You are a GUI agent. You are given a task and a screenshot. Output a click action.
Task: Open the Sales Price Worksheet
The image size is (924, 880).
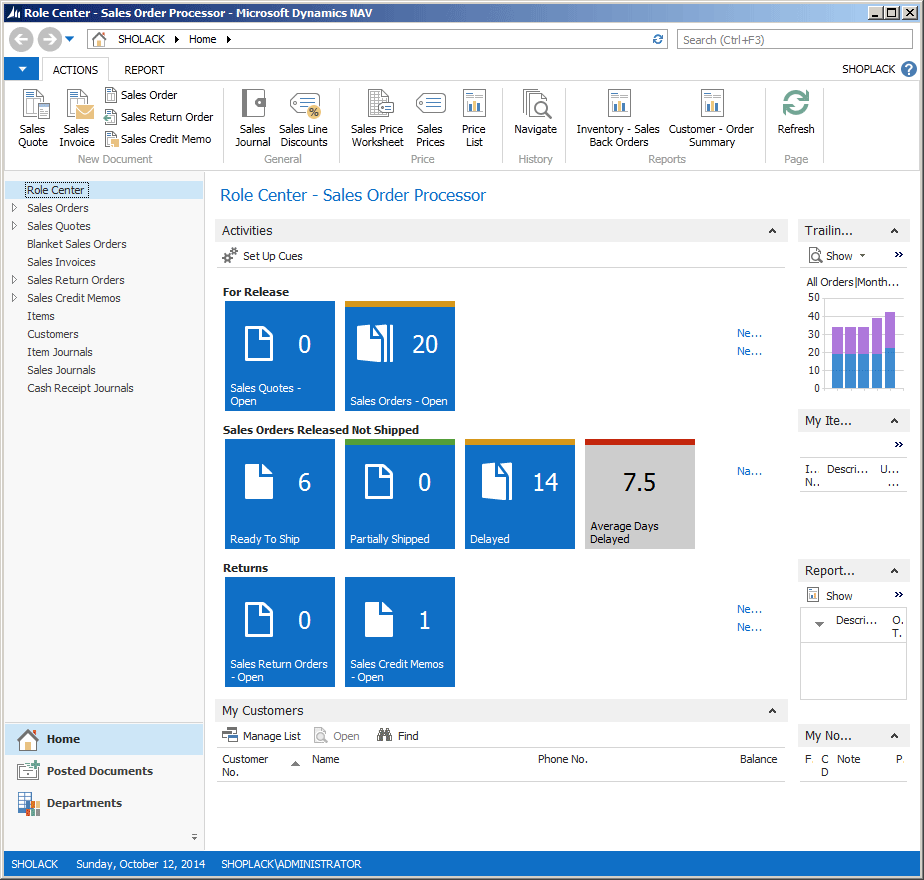[x=377, y=118]
